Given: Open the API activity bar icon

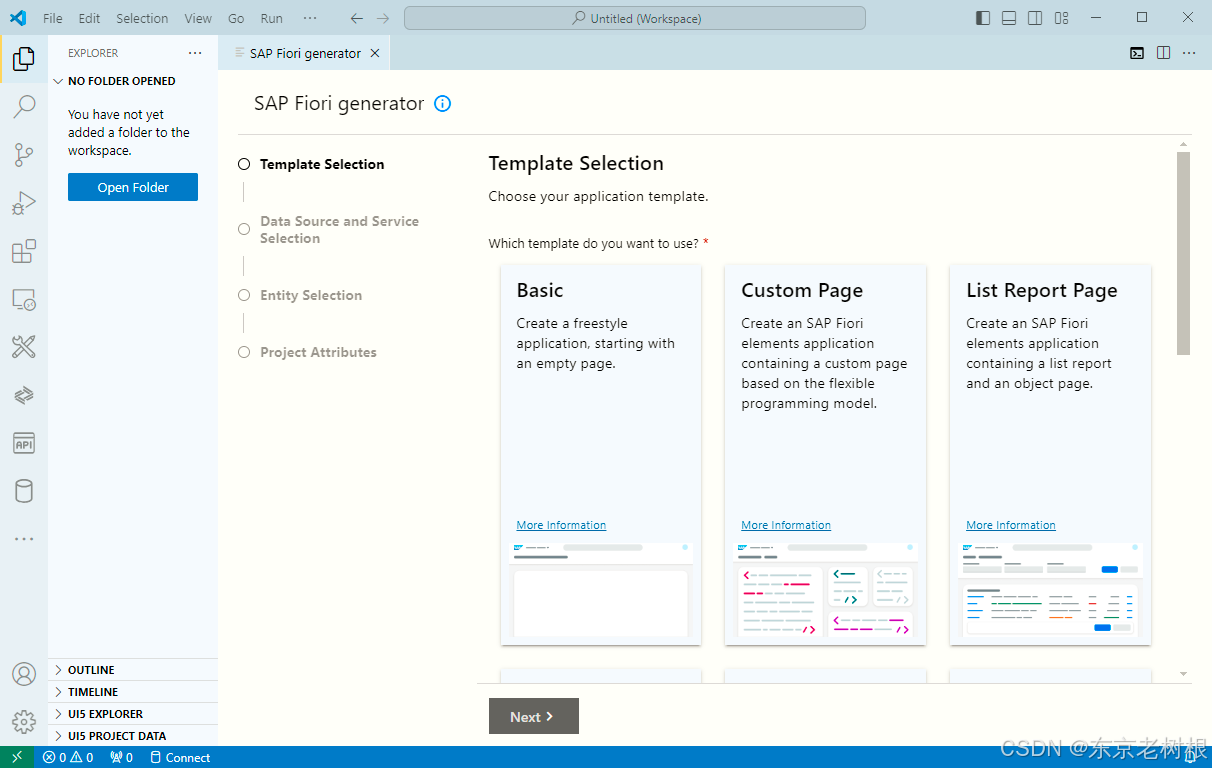Looking at the screenshot, I should [24, 443].
